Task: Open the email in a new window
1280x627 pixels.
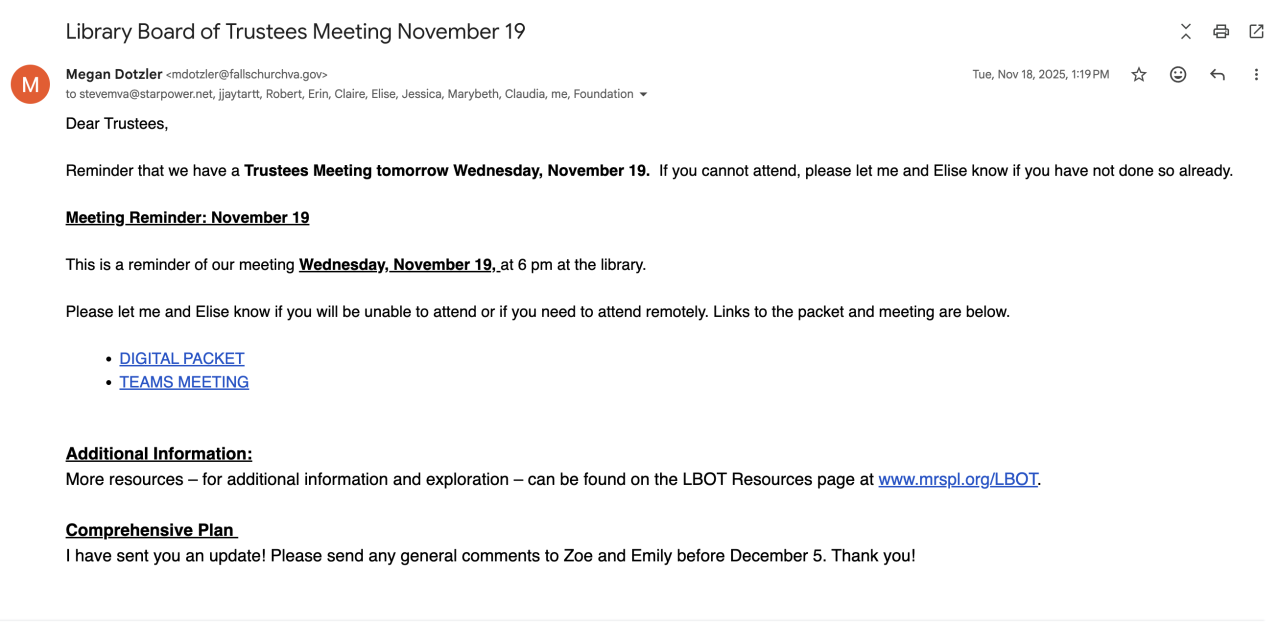Action: click(1256, 31)
